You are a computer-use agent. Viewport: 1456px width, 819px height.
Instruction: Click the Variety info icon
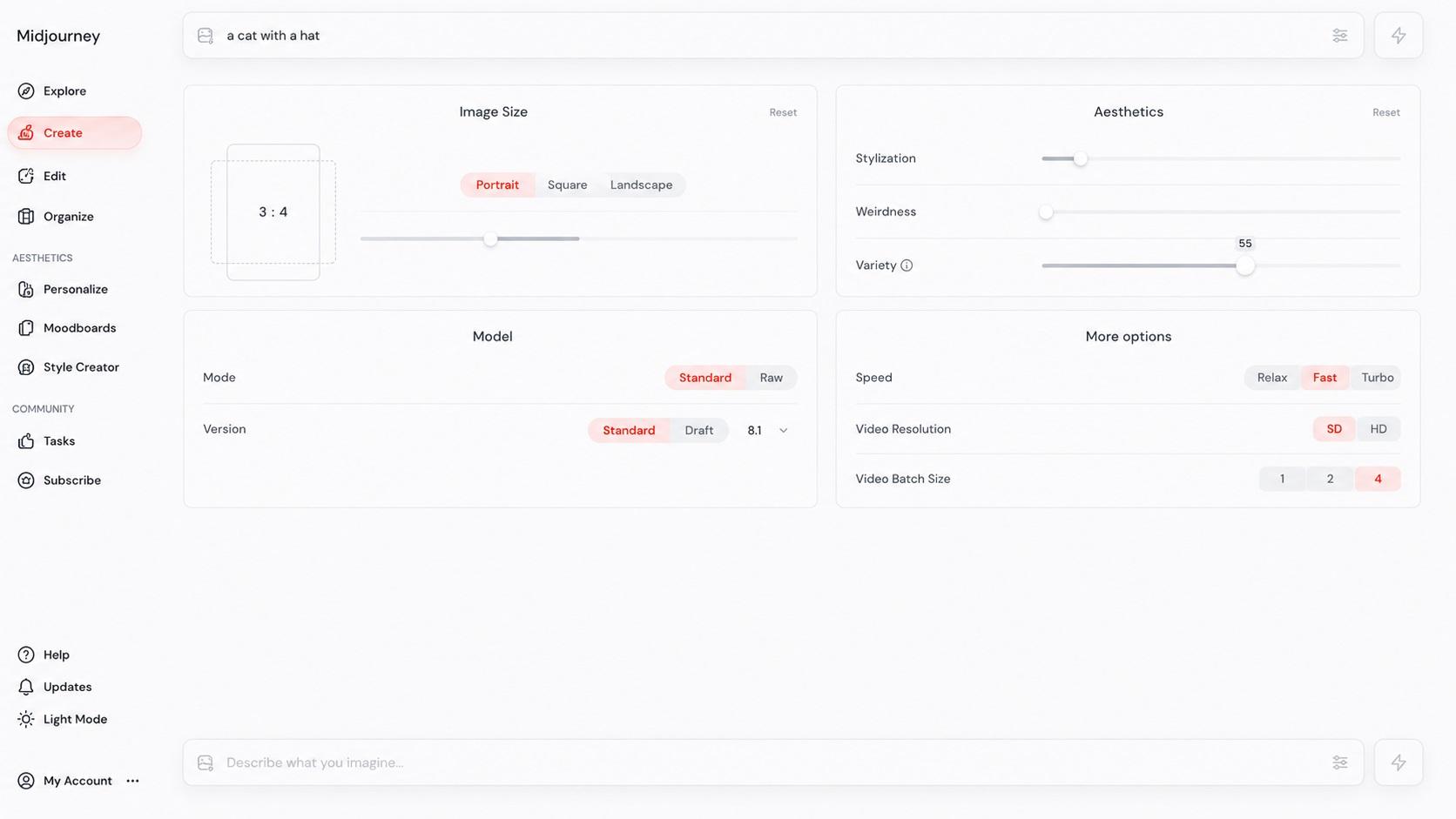907,265
